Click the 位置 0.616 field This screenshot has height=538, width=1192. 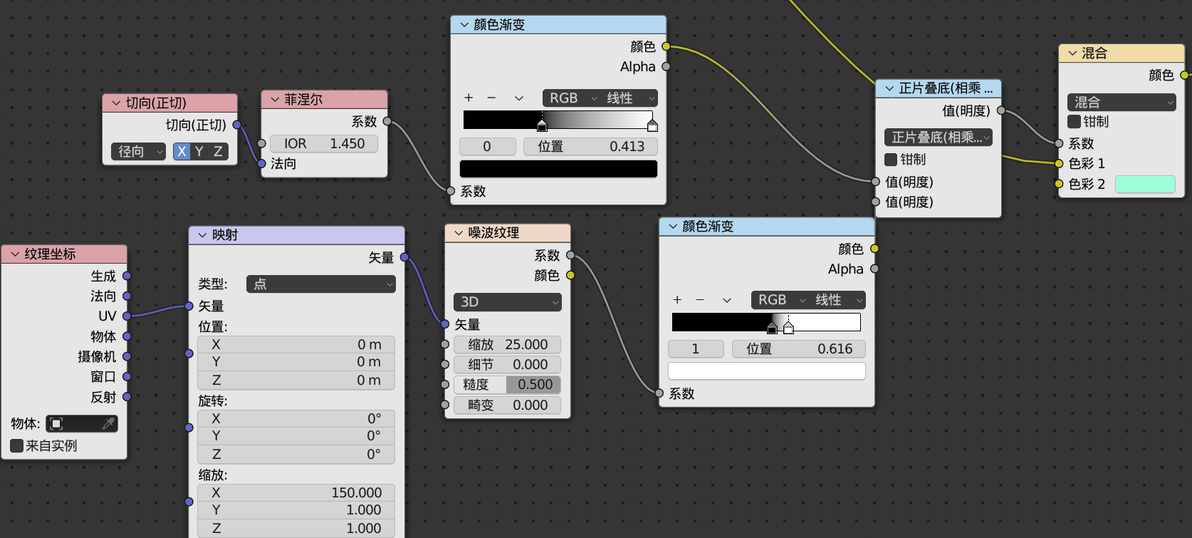[799, 350]
